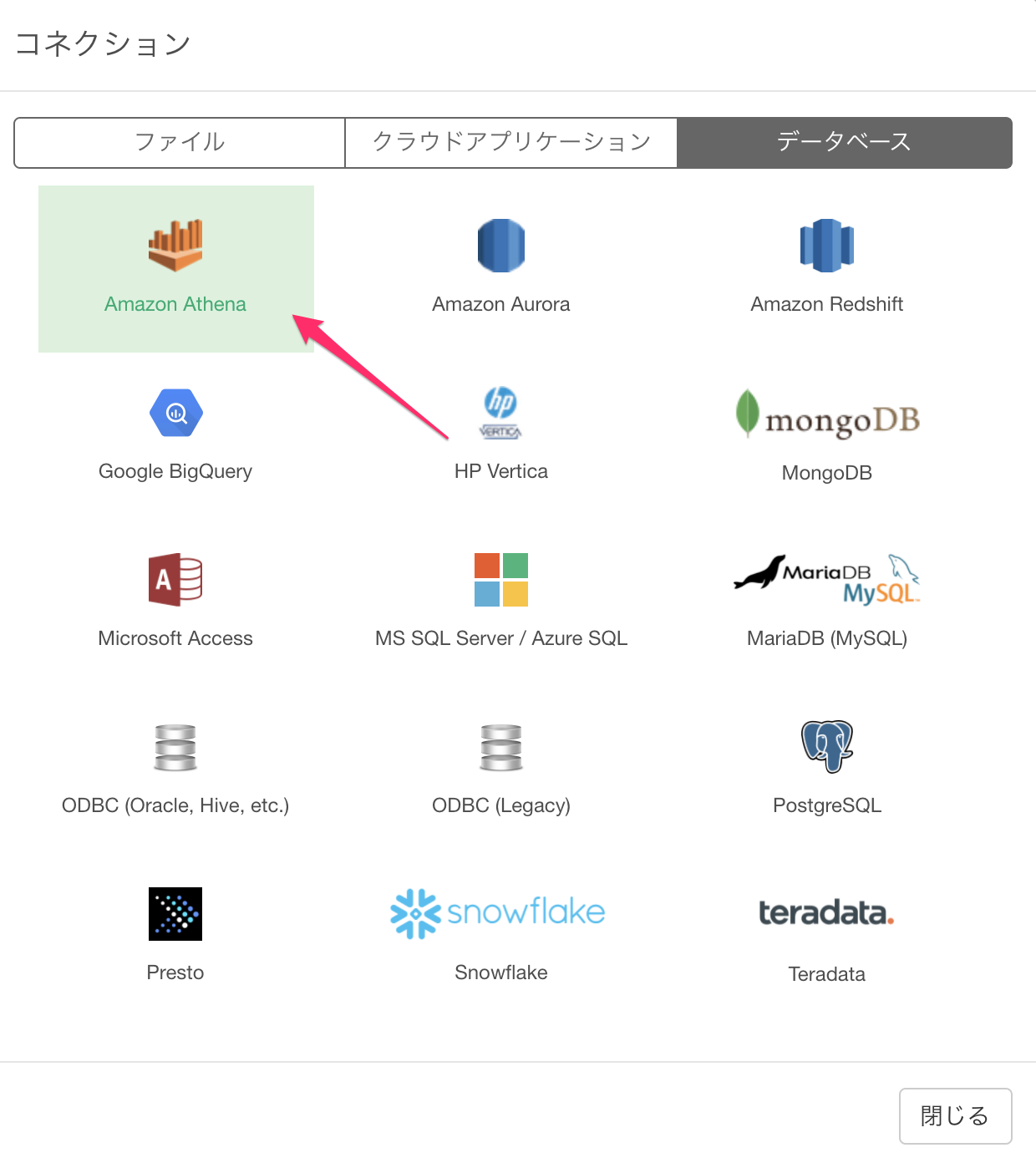Click the ODBC (Oracle, Hive, etc.) label
Screen dimensions: 1036x1163
pyautogui.click(x=175, y=805)
